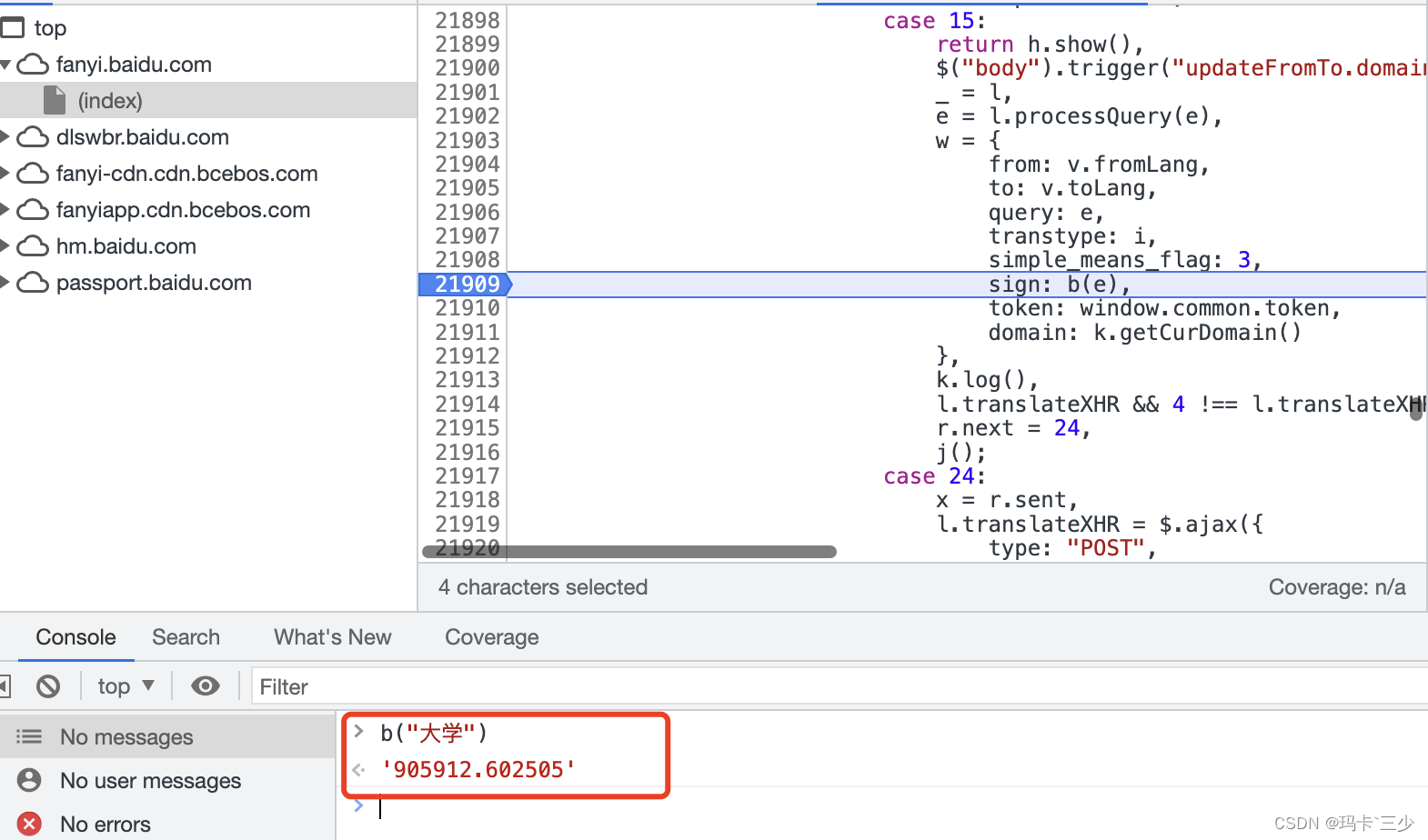Select fanyi.baidu.com domain label
The image size is (1428, 840).
pyautogui.click(x=134, y=65)
